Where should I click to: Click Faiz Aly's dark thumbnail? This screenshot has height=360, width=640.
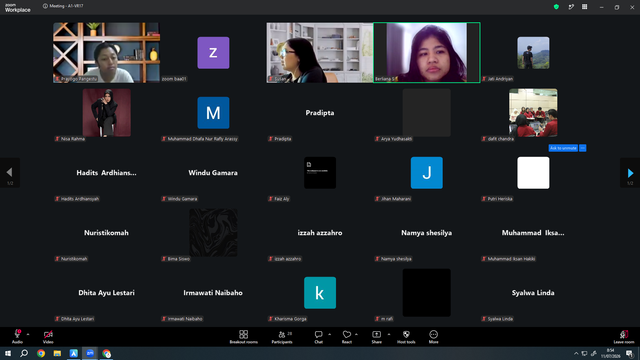pos(320,173)
